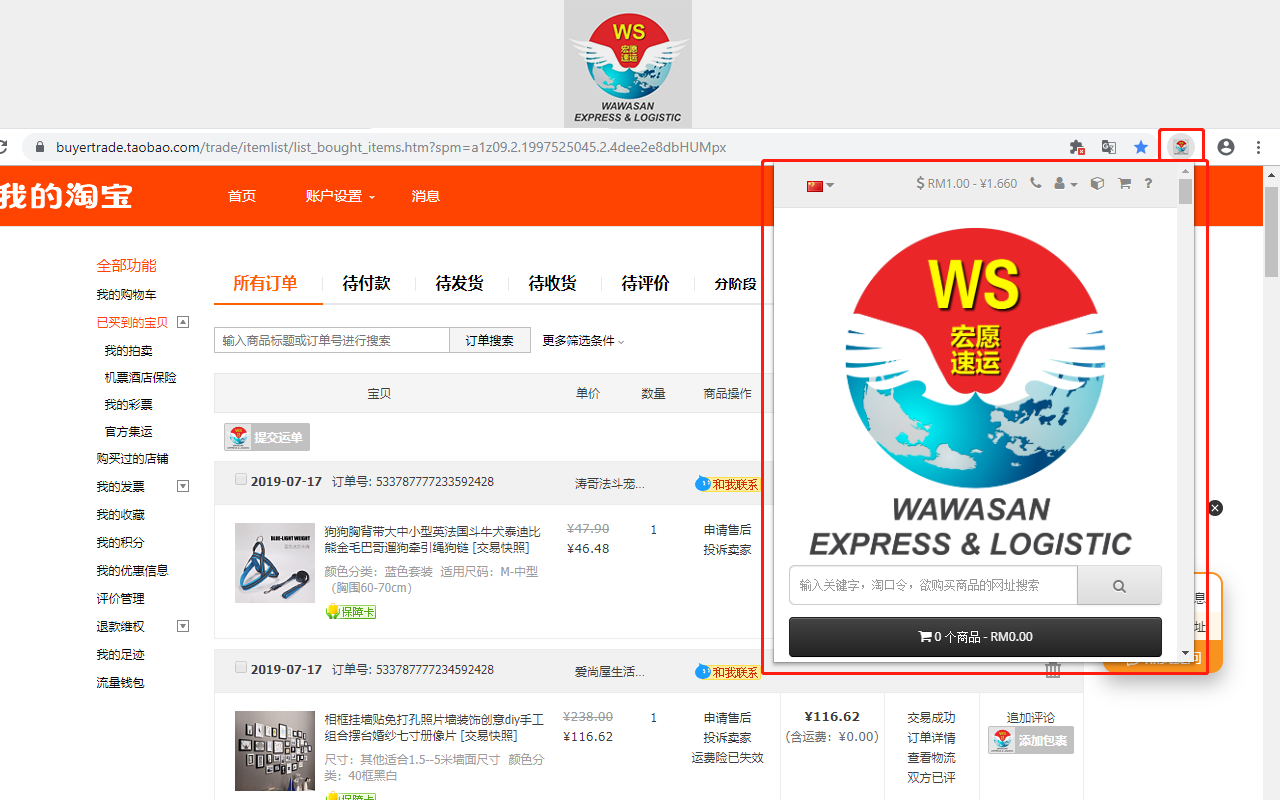
Task: Open 消息 in the top navigation
Action: click(x=426, y=196)
